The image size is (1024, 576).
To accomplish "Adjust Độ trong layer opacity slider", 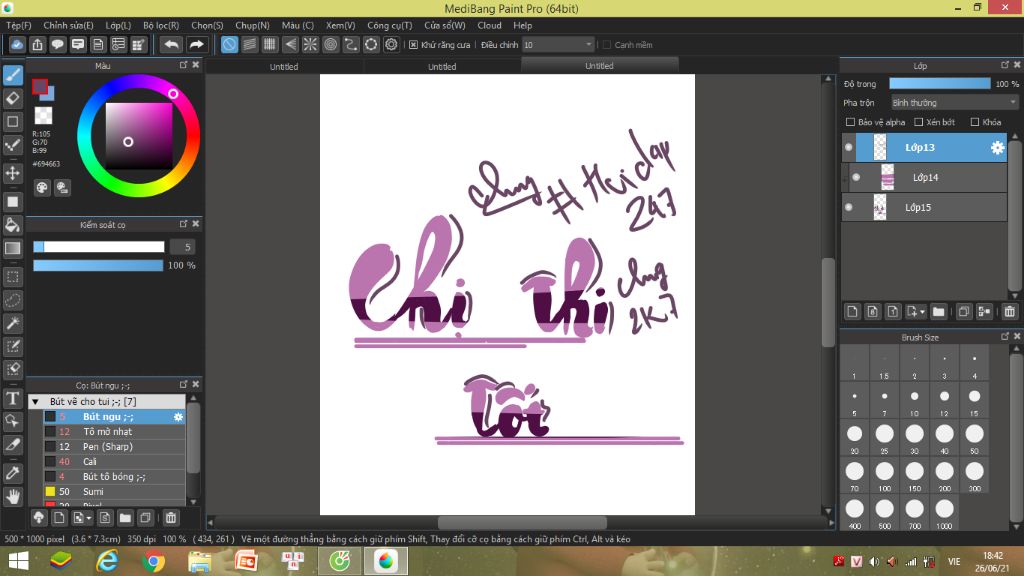I will [940, 84].
